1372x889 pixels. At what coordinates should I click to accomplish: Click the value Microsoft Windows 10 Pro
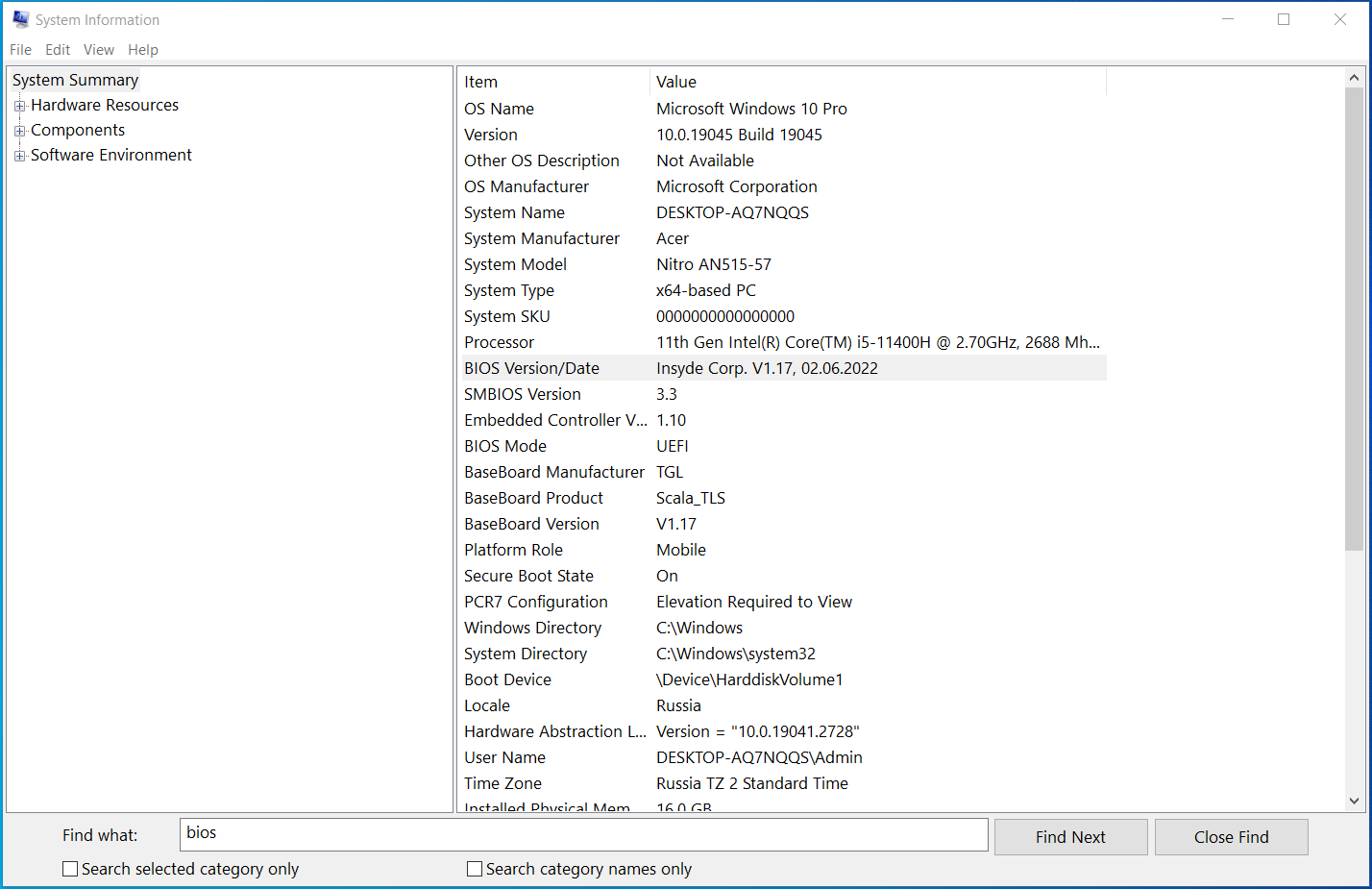click(x=751, y=109)
